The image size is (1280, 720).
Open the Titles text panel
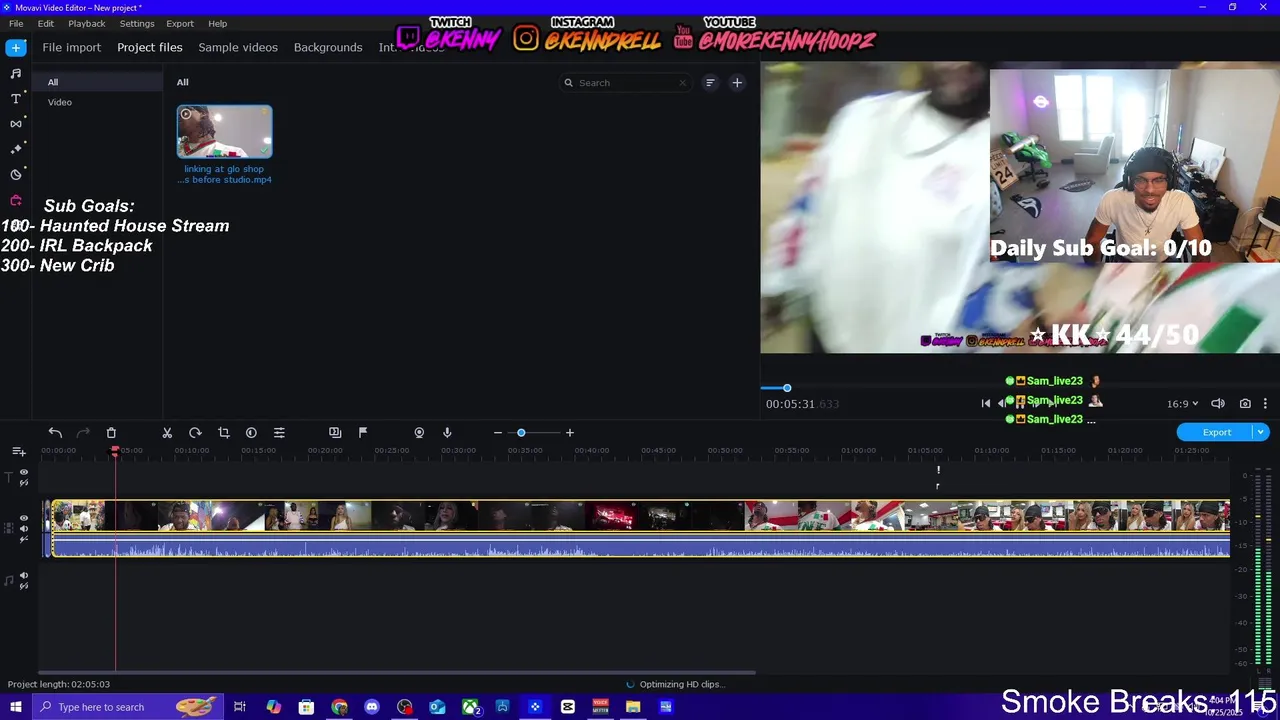pos(16,98)
